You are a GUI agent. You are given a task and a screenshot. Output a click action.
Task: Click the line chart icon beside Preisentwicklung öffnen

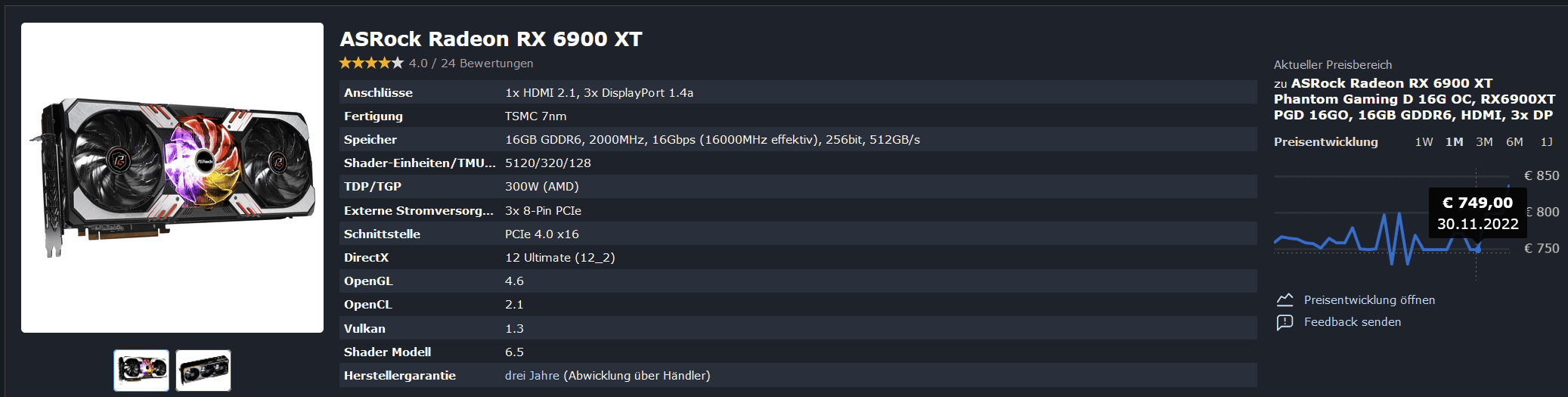click(1284, 300)
